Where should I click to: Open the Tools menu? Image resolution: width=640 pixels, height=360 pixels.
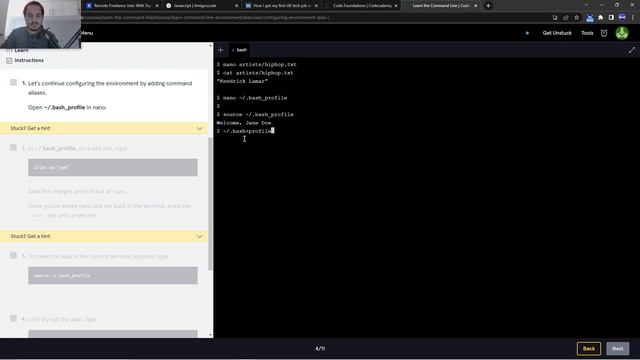coord(587,33)
